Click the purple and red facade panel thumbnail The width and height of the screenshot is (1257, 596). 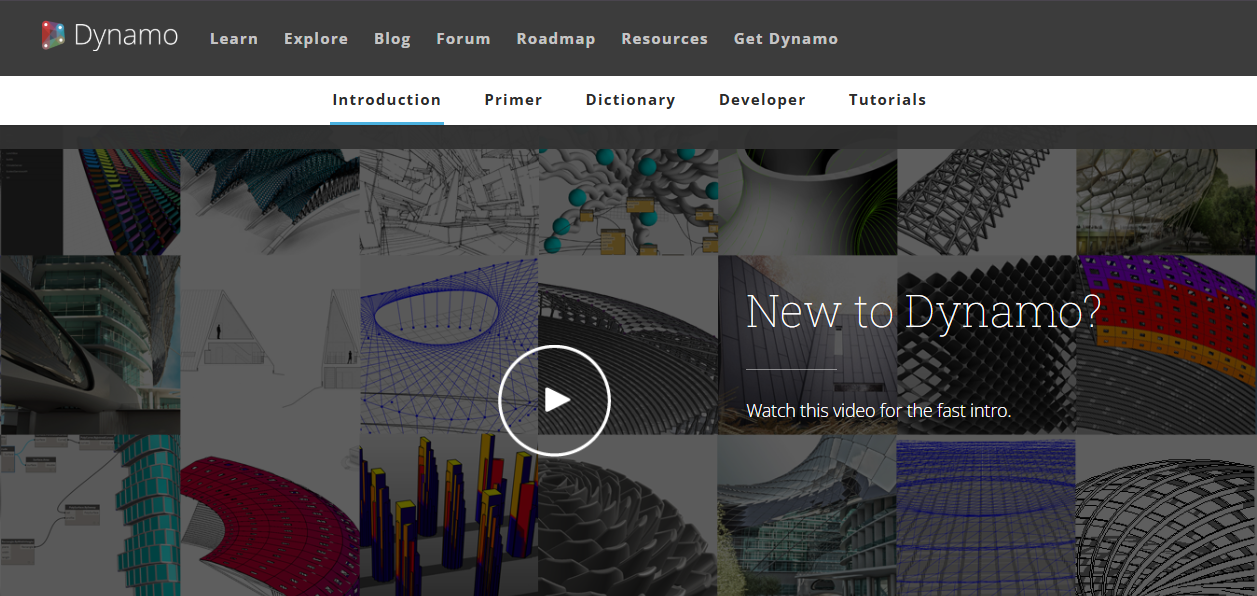pyautogui.click(x=1167, y=345)
